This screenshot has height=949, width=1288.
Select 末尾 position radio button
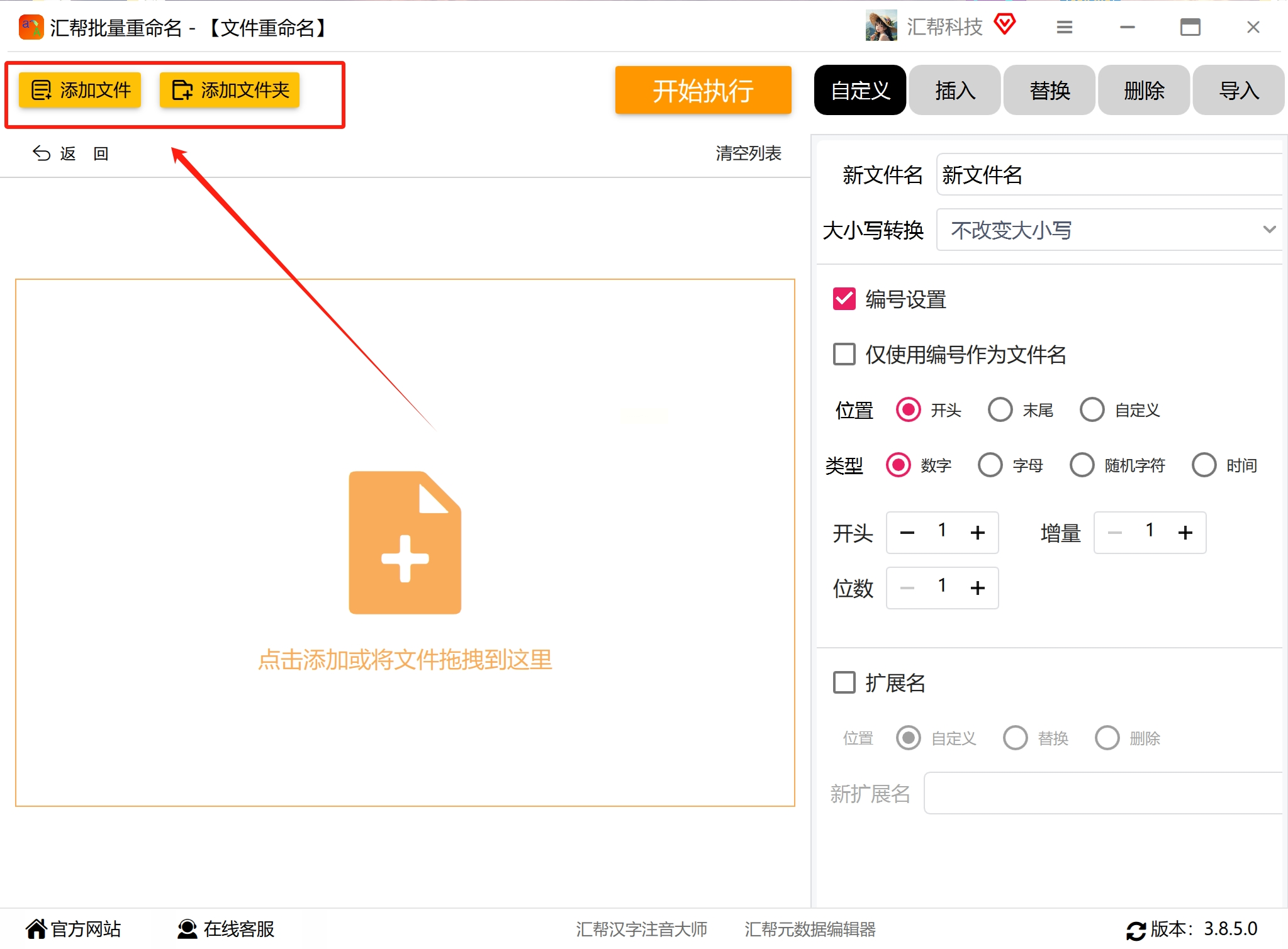1000,410
